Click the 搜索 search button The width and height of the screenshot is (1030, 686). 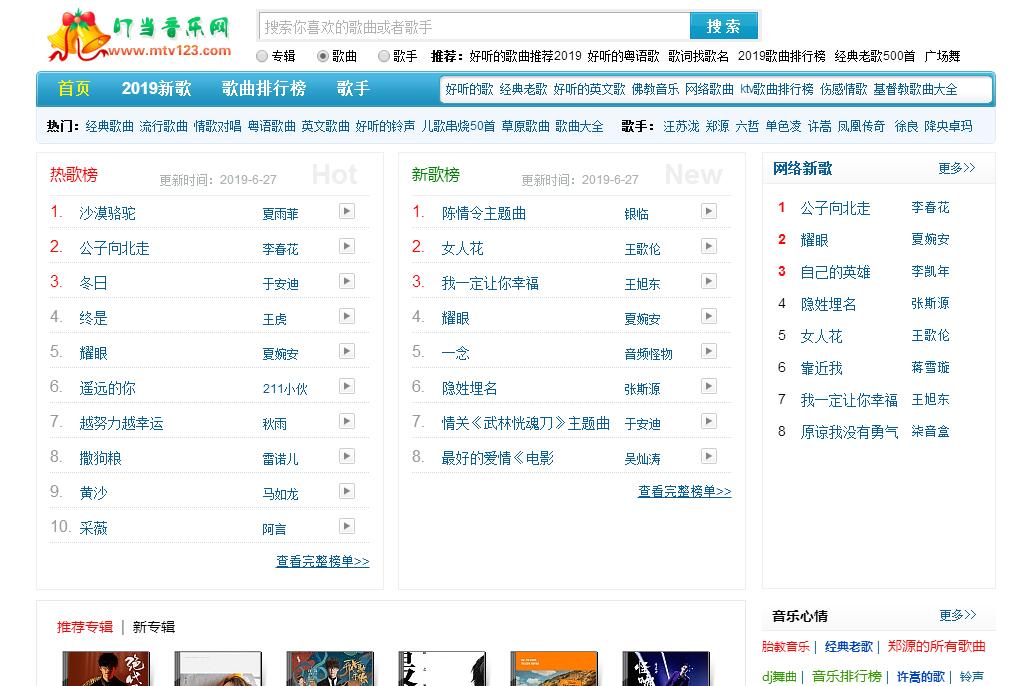tap(723, 26)
